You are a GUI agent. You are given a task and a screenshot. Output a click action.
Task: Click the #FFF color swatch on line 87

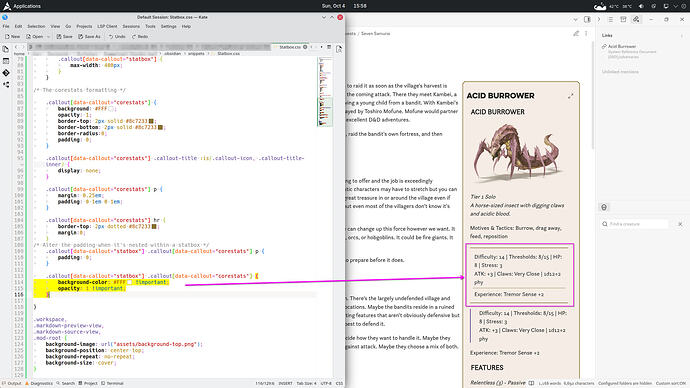[x=111, y=109]
